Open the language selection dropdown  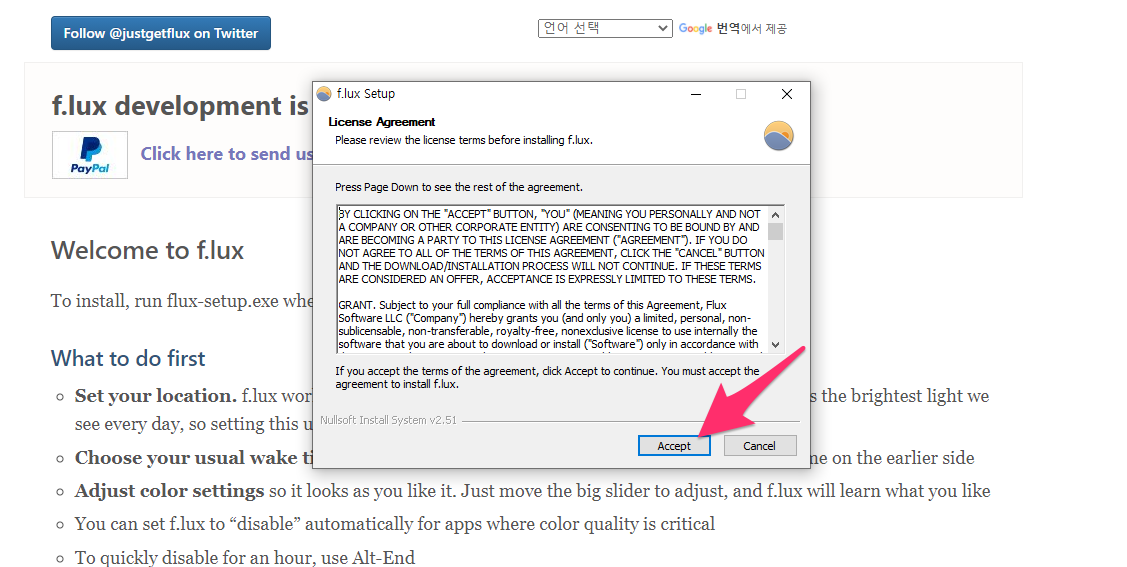tap(605, 28)
